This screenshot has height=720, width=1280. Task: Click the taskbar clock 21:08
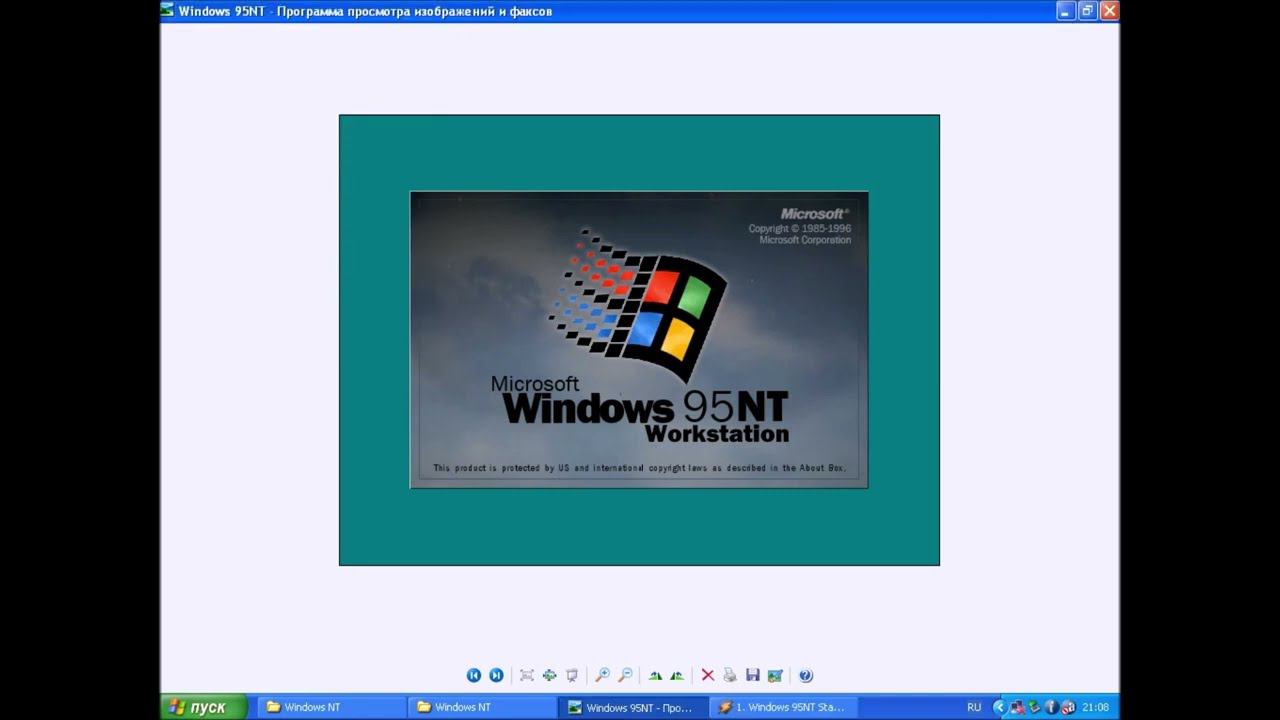point(1095,707)
